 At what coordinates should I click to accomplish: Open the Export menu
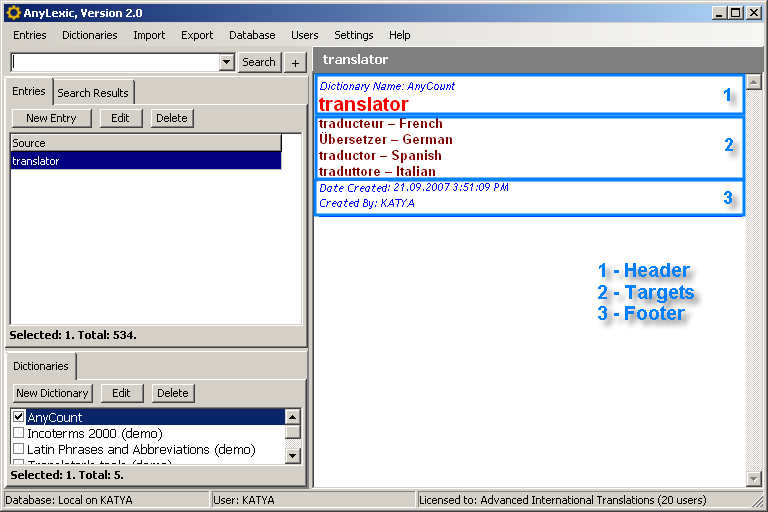[197, 35]
